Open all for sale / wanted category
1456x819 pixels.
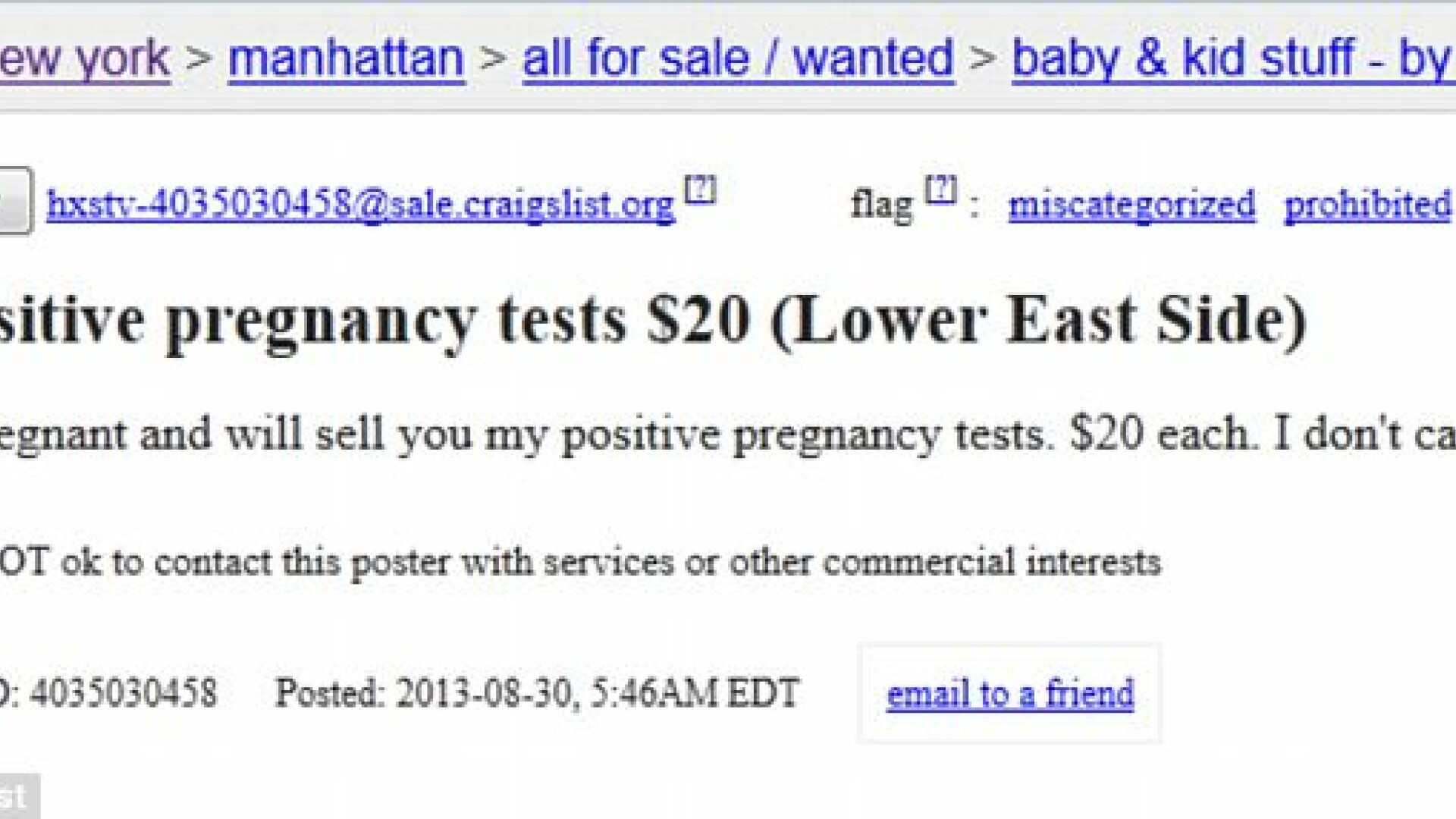click(x=738, y=59)
